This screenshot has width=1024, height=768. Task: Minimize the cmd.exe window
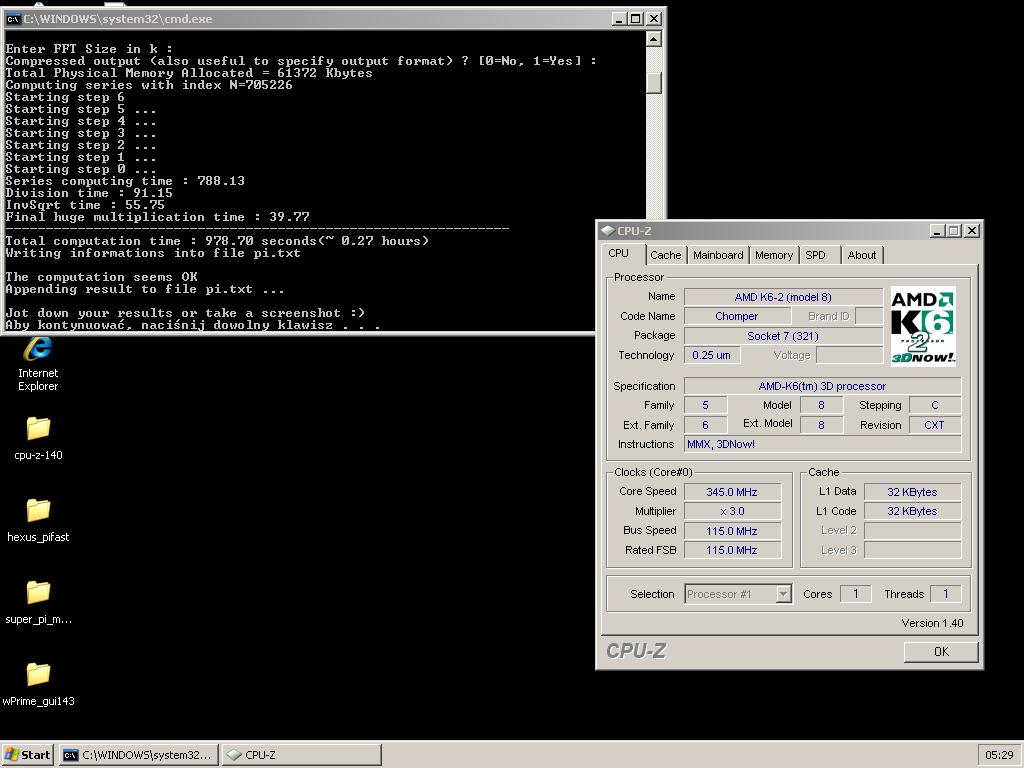(619, 19)
